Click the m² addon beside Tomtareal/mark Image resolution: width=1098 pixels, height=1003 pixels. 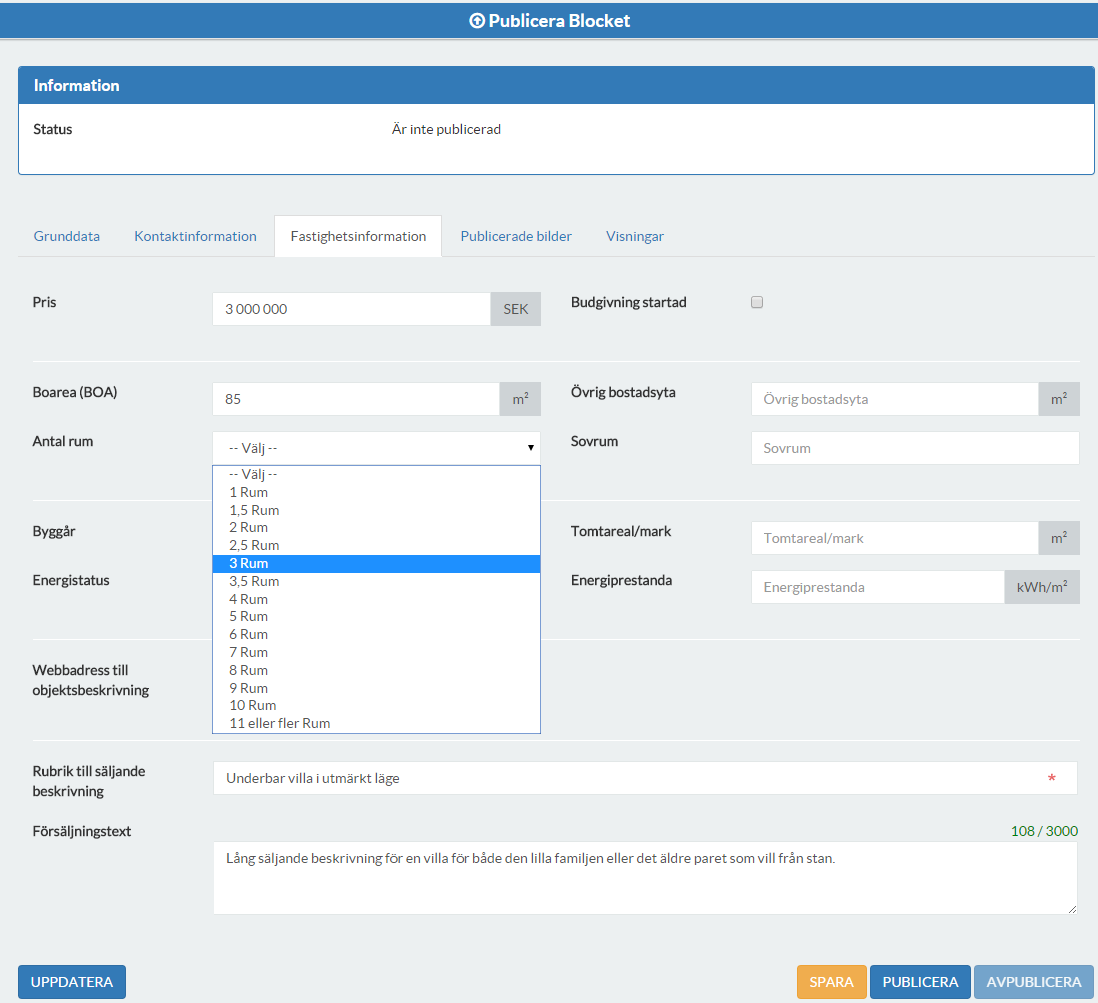[x=1059, y=538]
